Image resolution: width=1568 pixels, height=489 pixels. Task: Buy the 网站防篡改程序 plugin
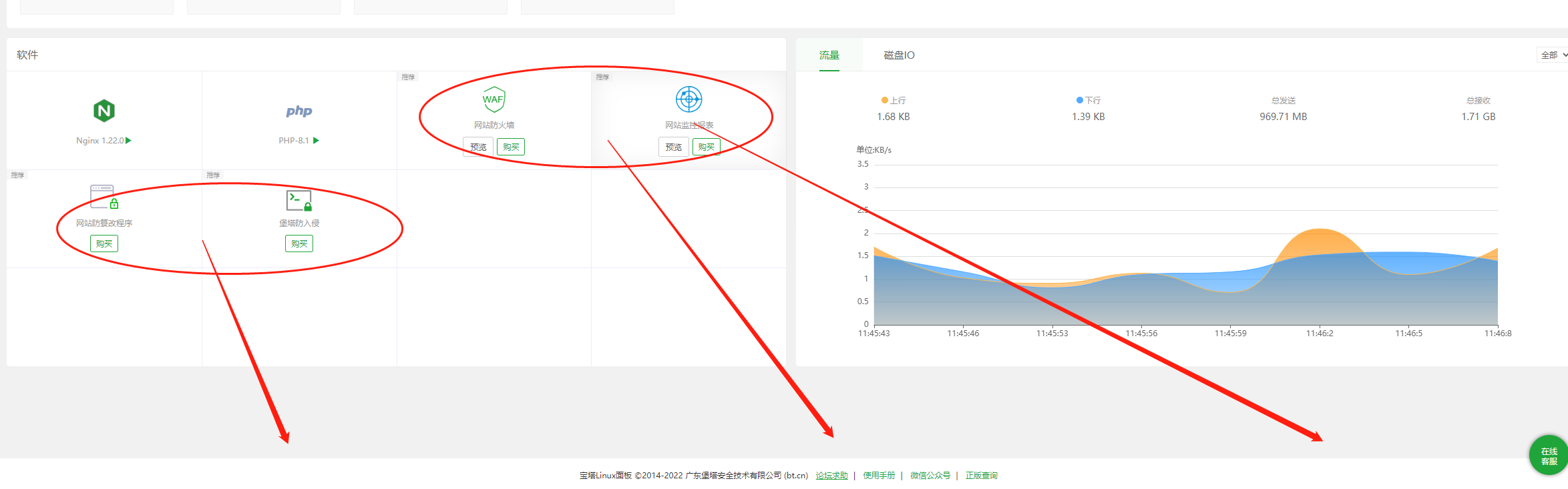[104, 243]
